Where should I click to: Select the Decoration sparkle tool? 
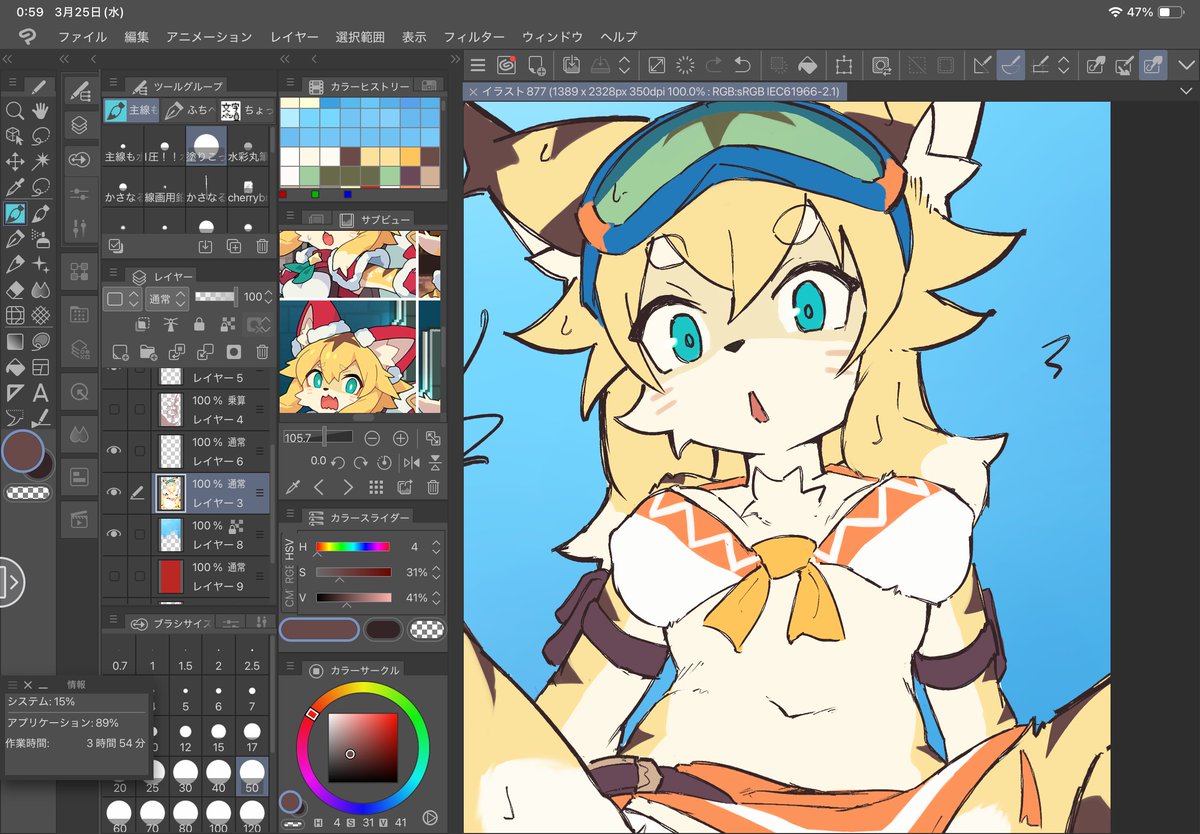41,264
